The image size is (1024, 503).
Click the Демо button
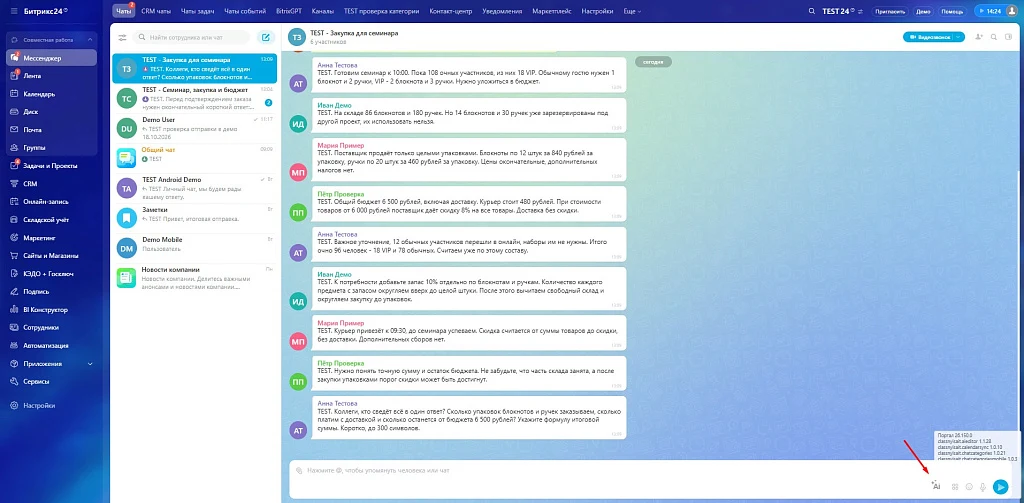[923, 11]
